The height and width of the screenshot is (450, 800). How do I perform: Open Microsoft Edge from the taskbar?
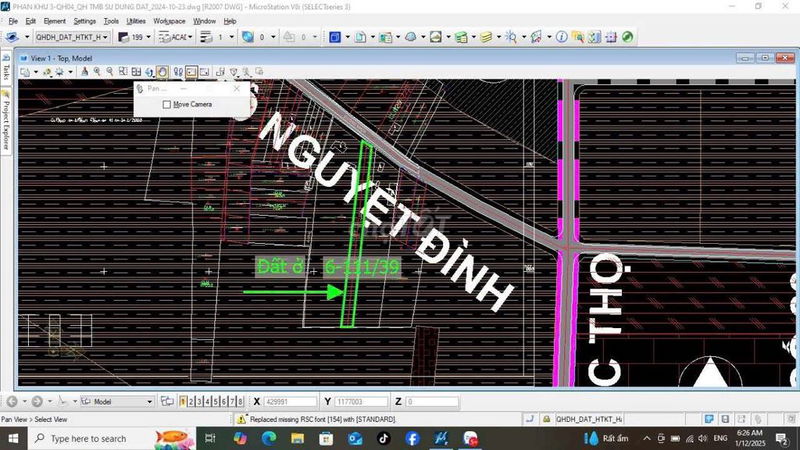pos(268,438)
